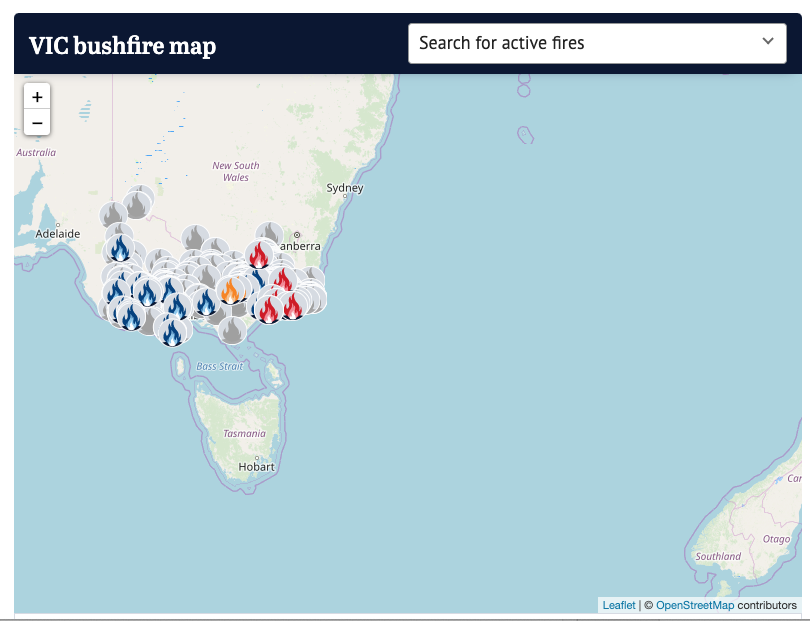Click the New South Wales label
810x621 pixels.
pos(236,172)
